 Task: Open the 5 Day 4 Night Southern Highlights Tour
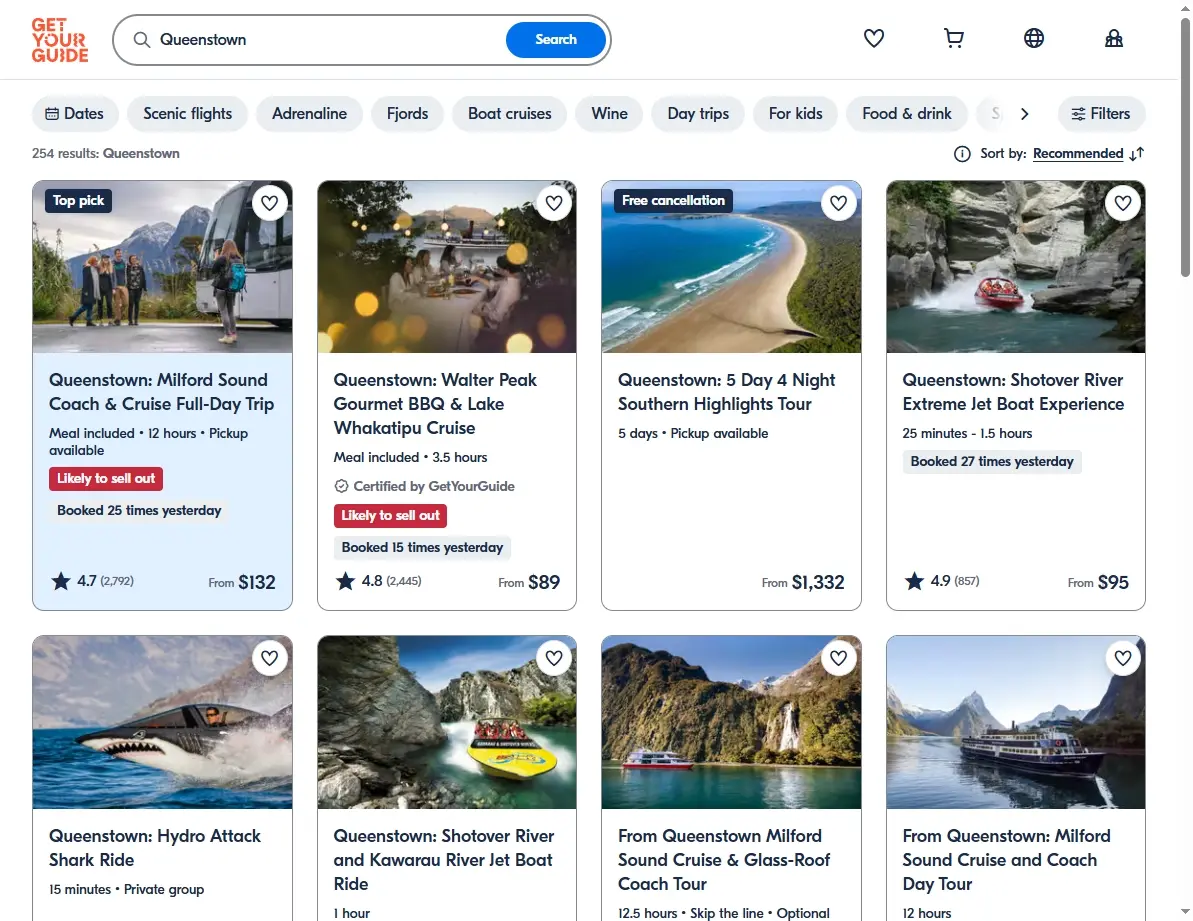click(727, 392)
